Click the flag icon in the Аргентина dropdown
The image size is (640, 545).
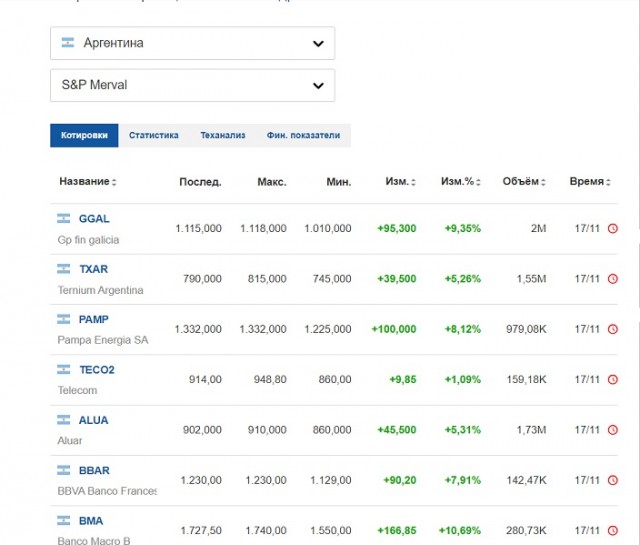(x=68, y=42)
